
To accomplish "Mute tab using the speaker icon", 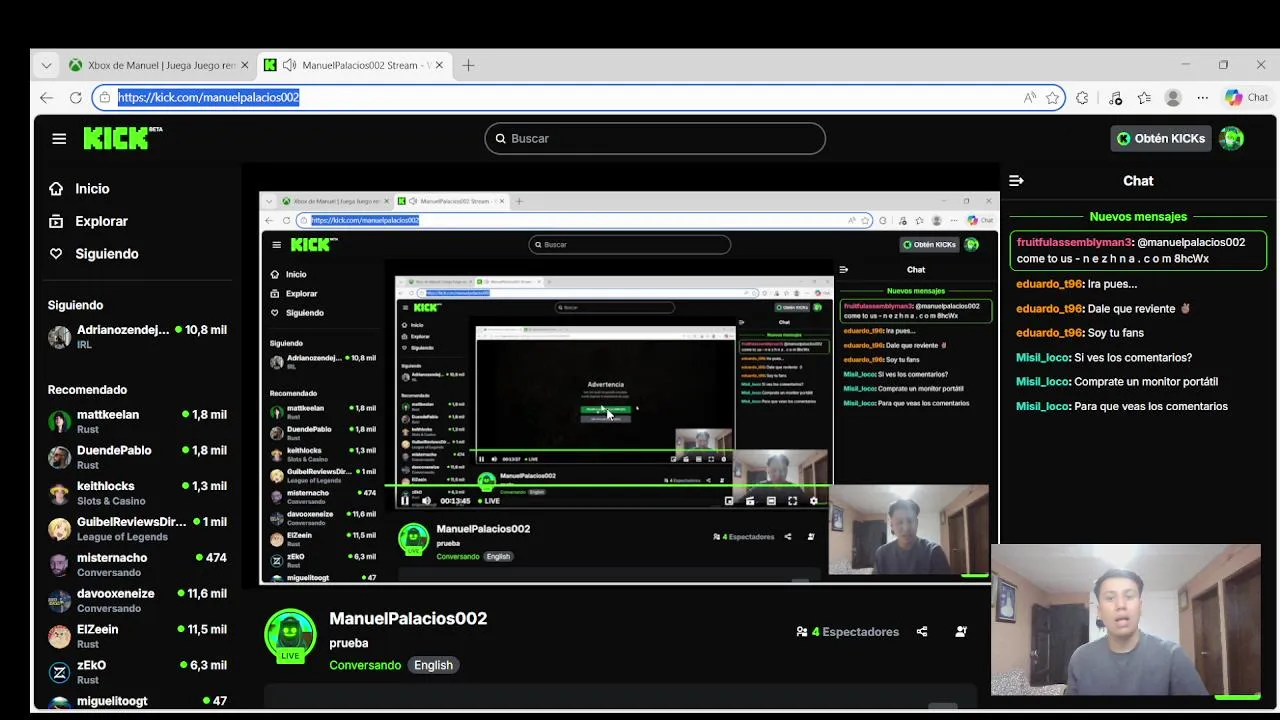I will pos(289,65).
